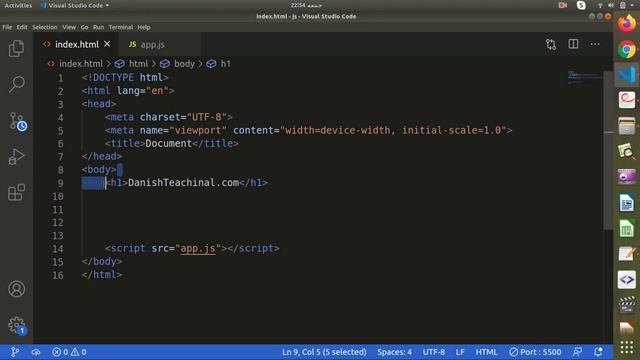Click Live Server Port : 5500 status
This screenshot has width=640, height=360.
535,352
